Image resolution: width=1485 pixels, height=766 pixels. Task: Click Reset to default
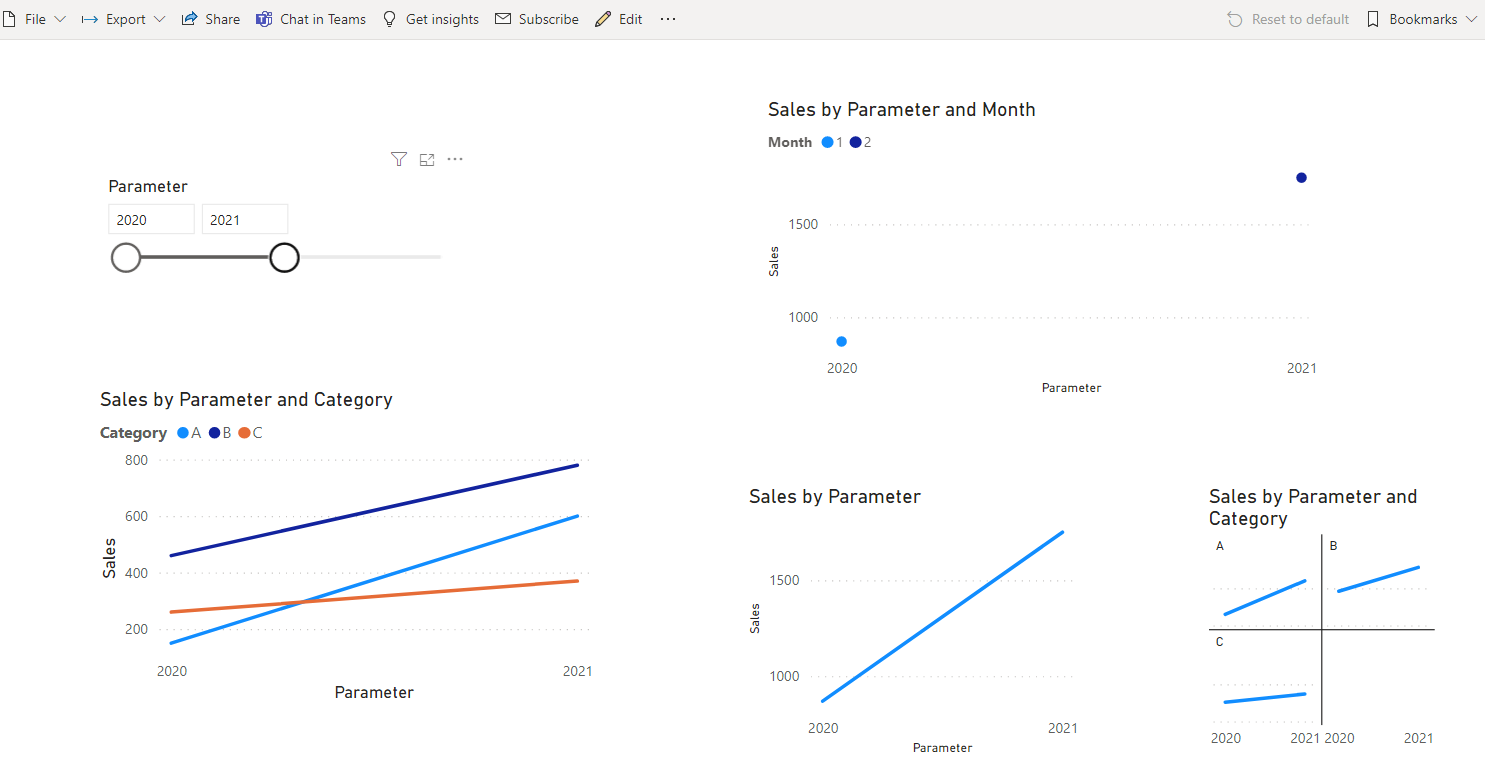coord(1288,19)
